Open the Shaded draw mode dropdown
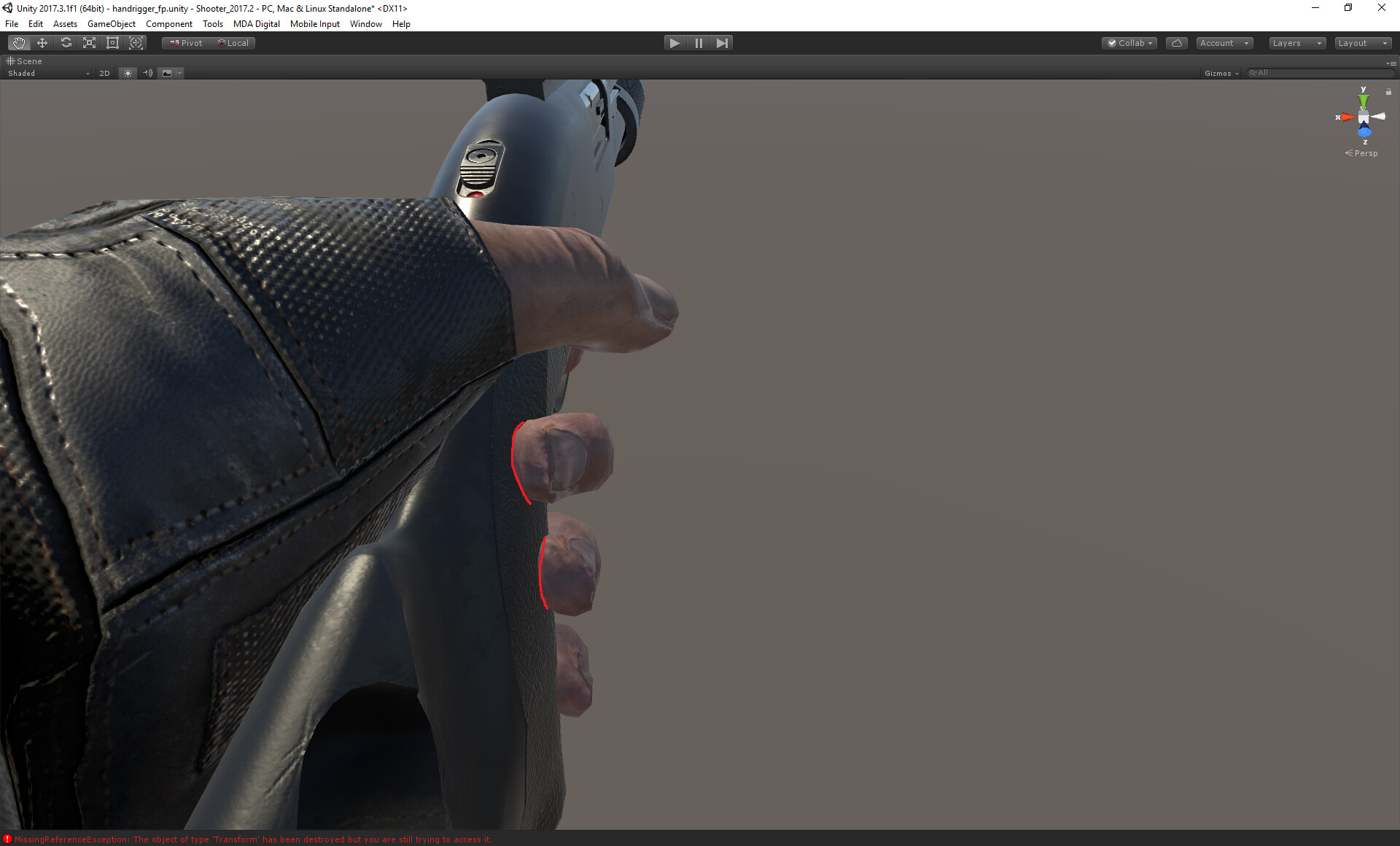Screen dimensions: 1400x846 (x=47, y=73)
